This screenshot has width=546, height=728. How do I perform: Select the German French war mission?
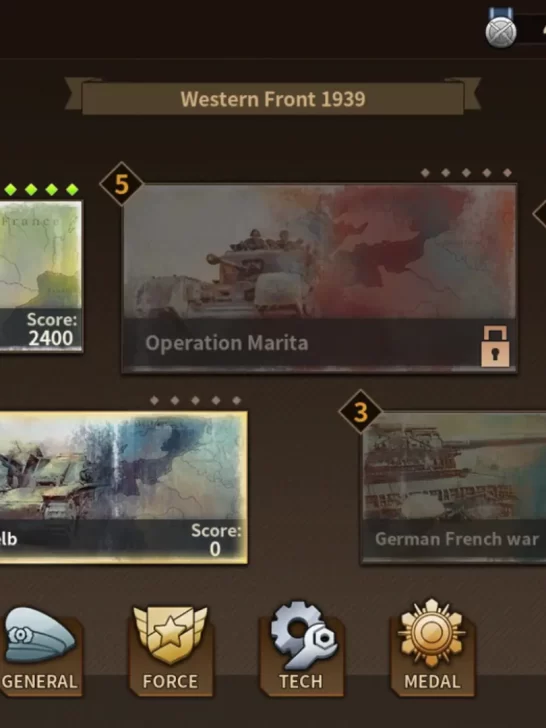click(454, 487)
